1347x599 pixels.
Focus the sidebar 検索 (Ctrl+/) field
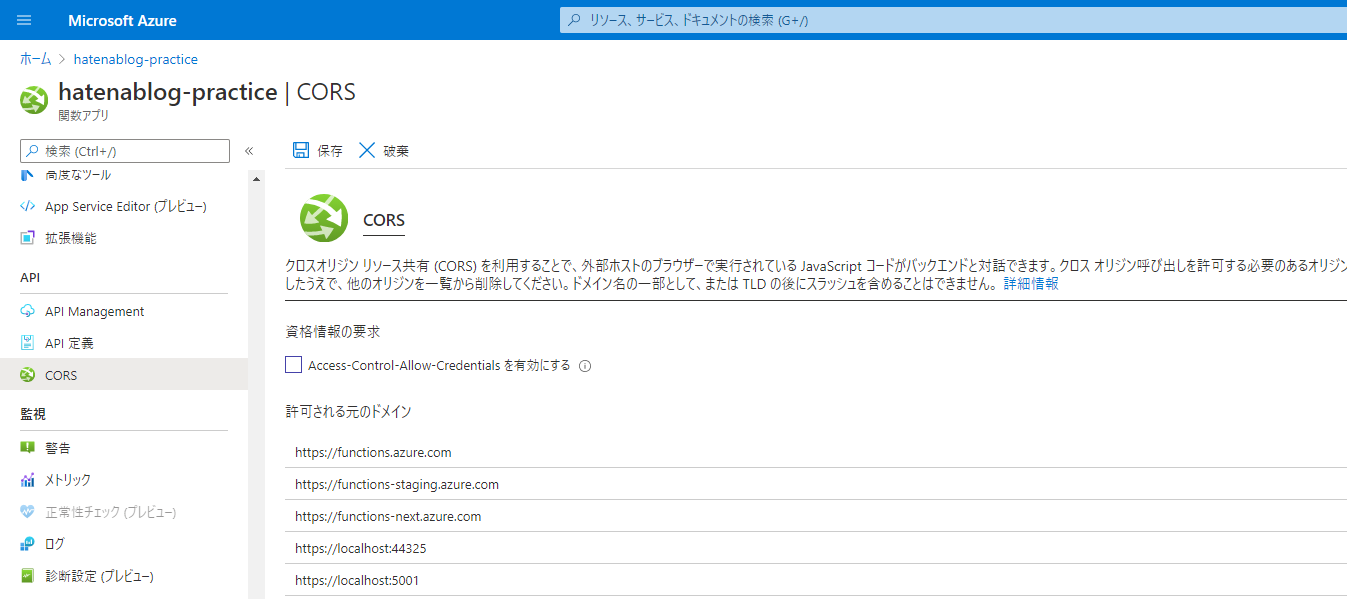[125, 151]
